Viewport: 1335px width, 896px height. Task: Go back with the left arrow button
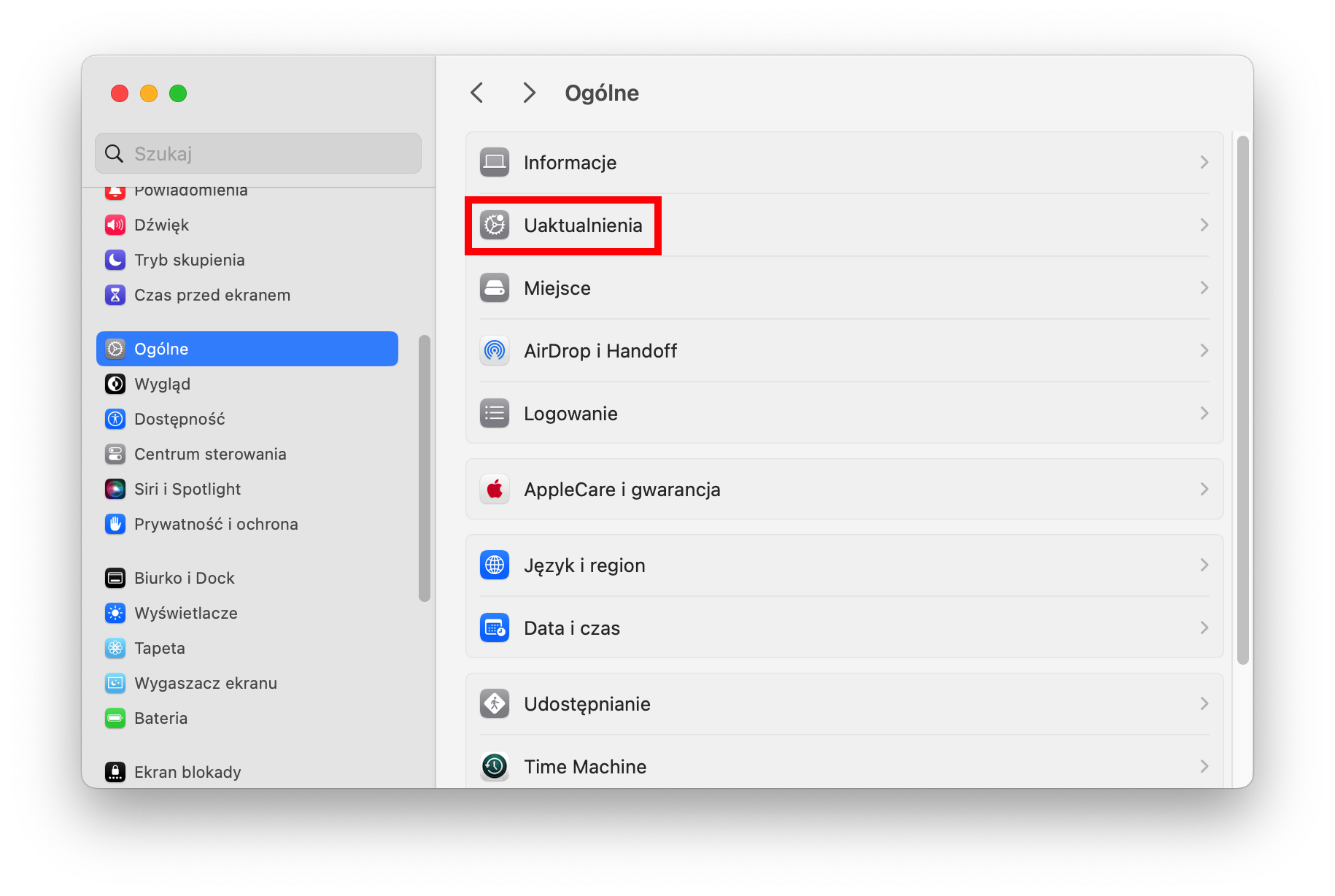(x=477, y=93)
